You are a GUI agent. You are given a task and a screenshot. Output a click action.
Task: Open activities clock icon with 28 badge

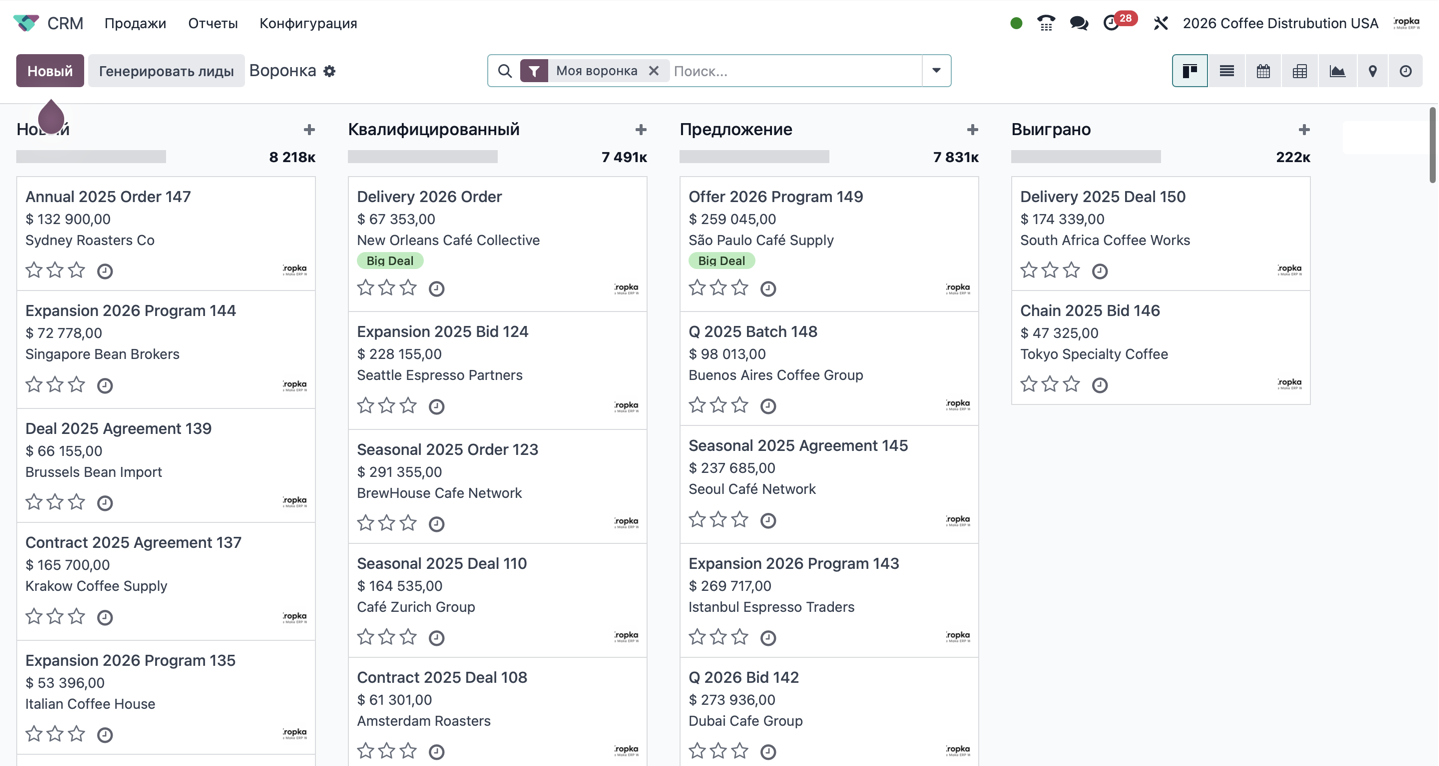point(1112,23)
